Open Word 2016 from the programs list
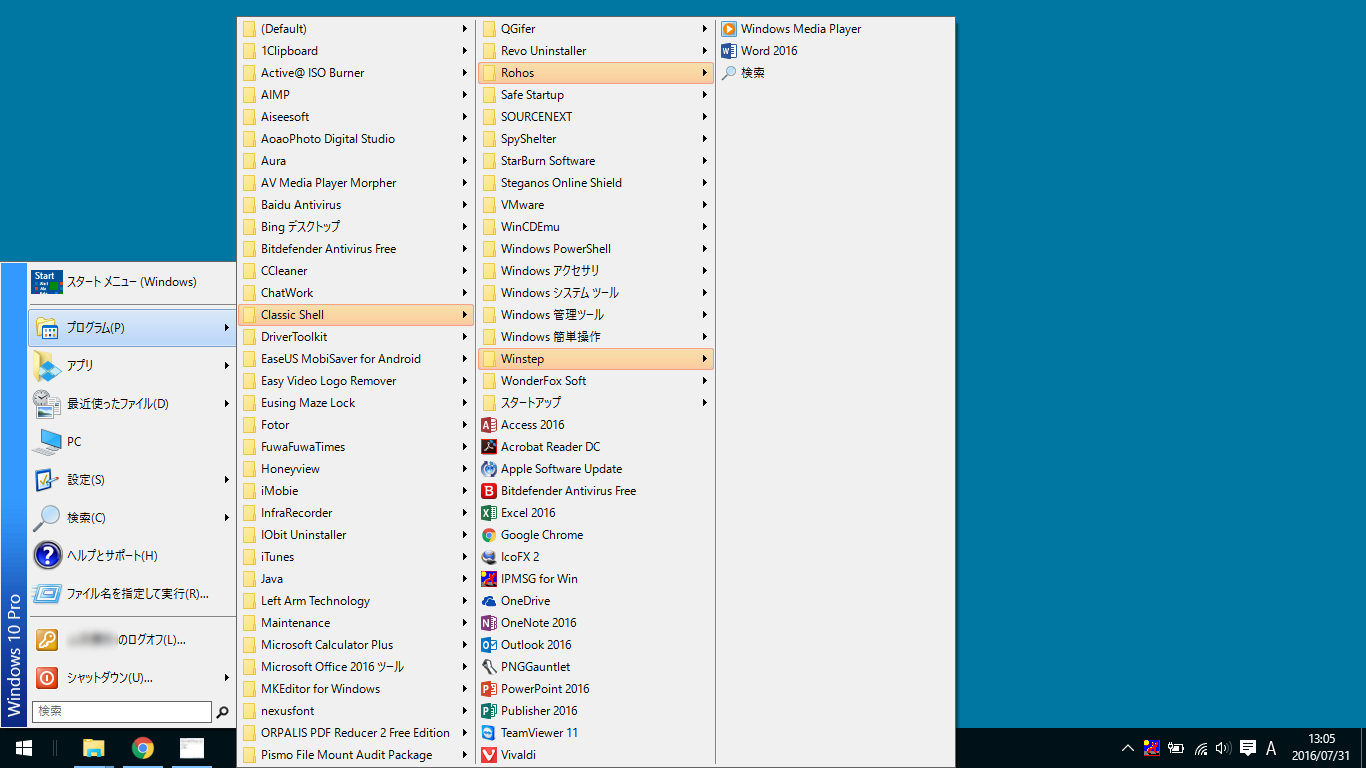The height and width of the screenshot is (768, 1366). click(768, 51)
